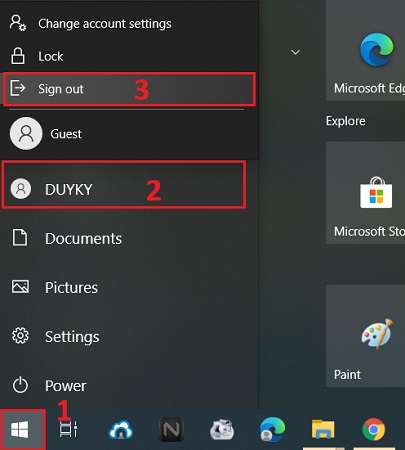Image resolution: width=405 pixels, height=450 pixels.
Task: Choose Lock in the account menu
Action: [129, 56]
